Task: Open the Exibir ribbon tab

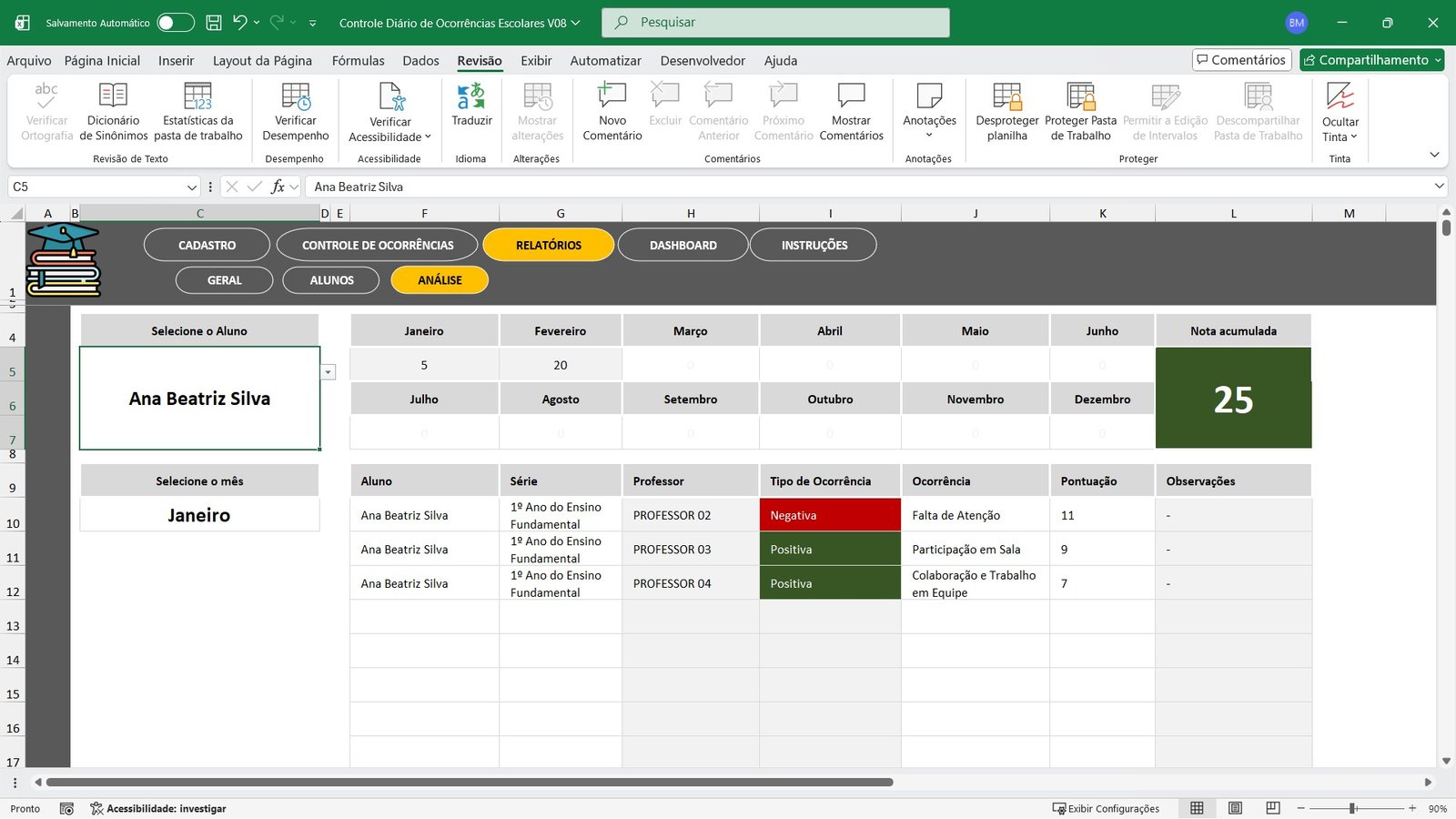Action: (536, 61)
